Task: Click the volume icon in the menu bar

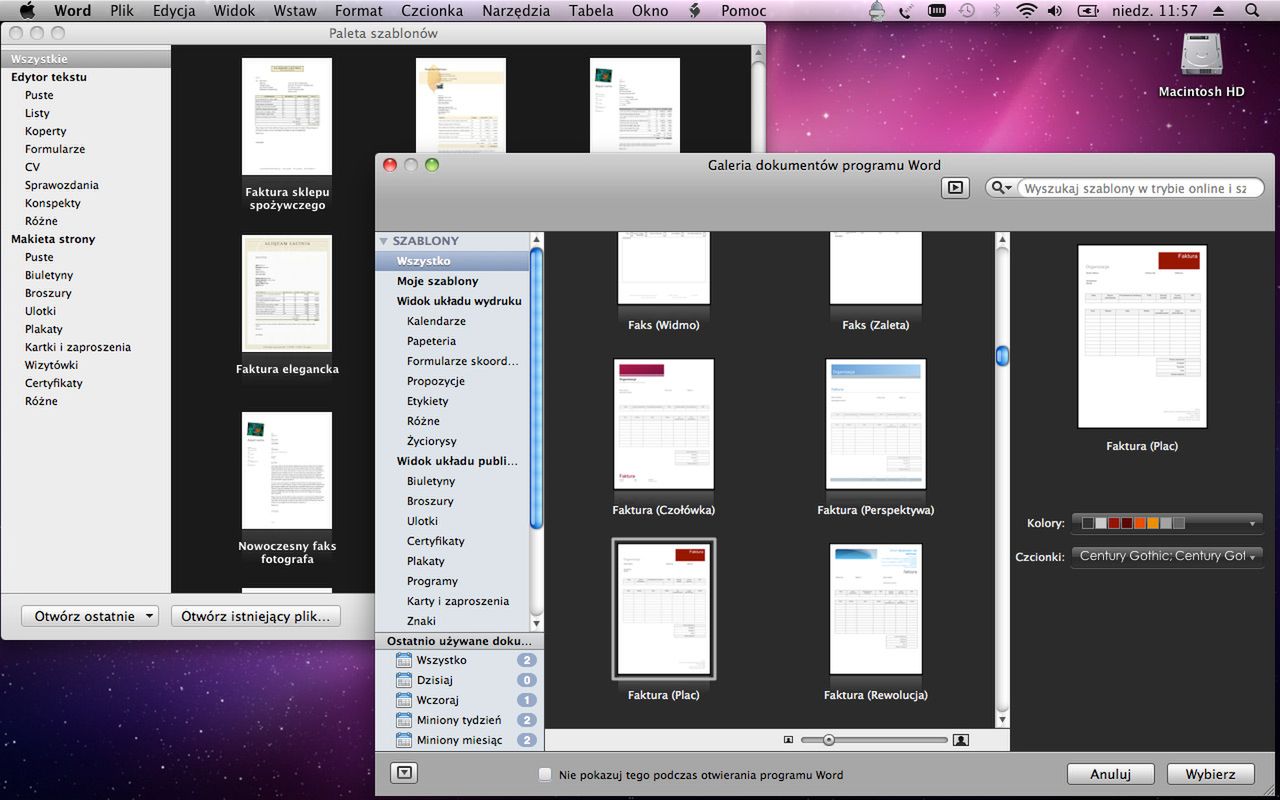Action: [1054, 10]
